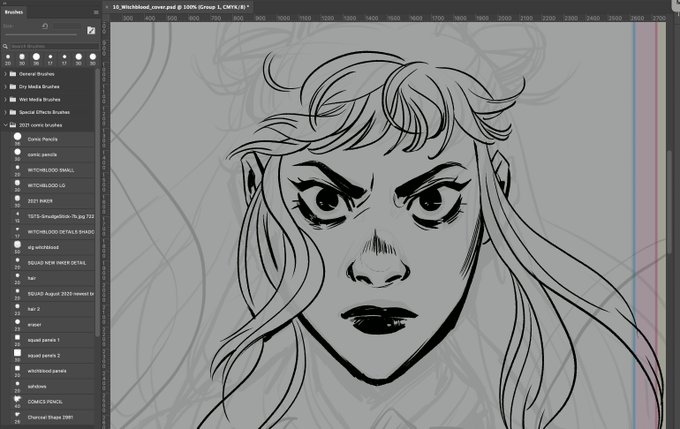The height and width of the screenshot is (429, 680).
Task: Choose the COMICS PENCIL brush
Action: (51, 402)
